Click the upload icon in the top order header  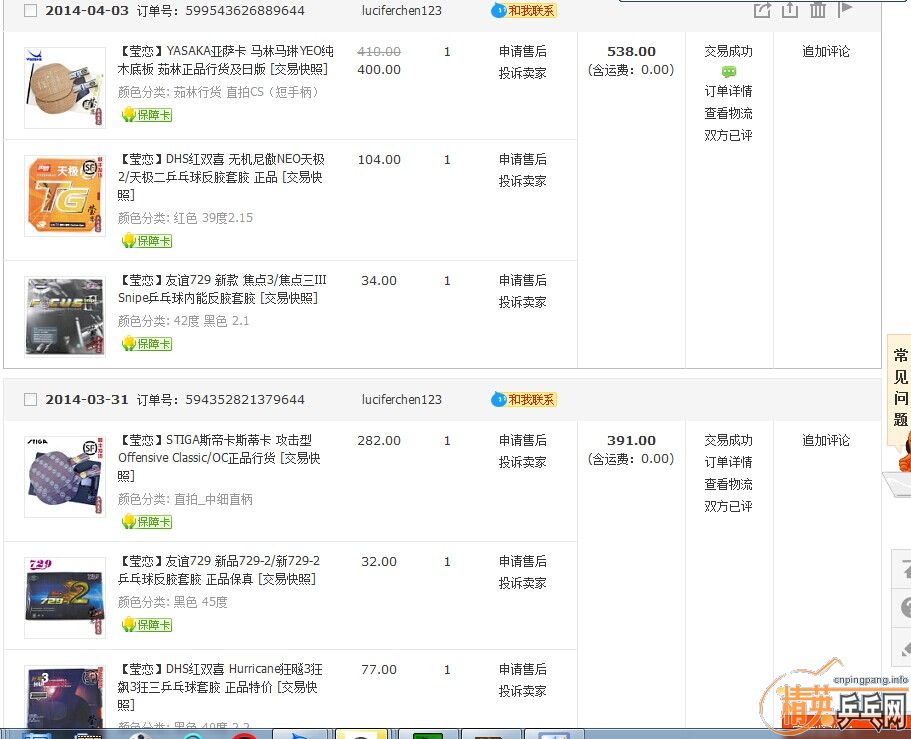[x=790, y=10]
